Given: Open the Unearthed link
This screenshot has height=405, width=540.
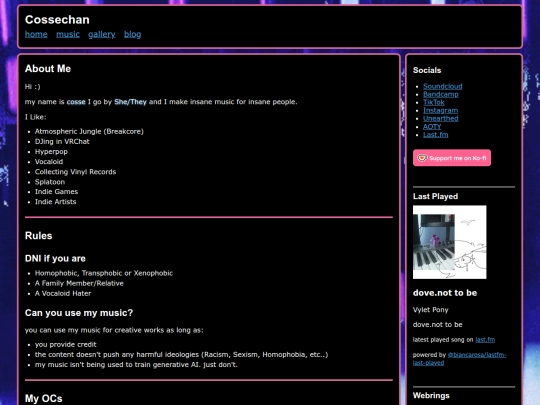Looking at the screenshot, I should [440, 118].
